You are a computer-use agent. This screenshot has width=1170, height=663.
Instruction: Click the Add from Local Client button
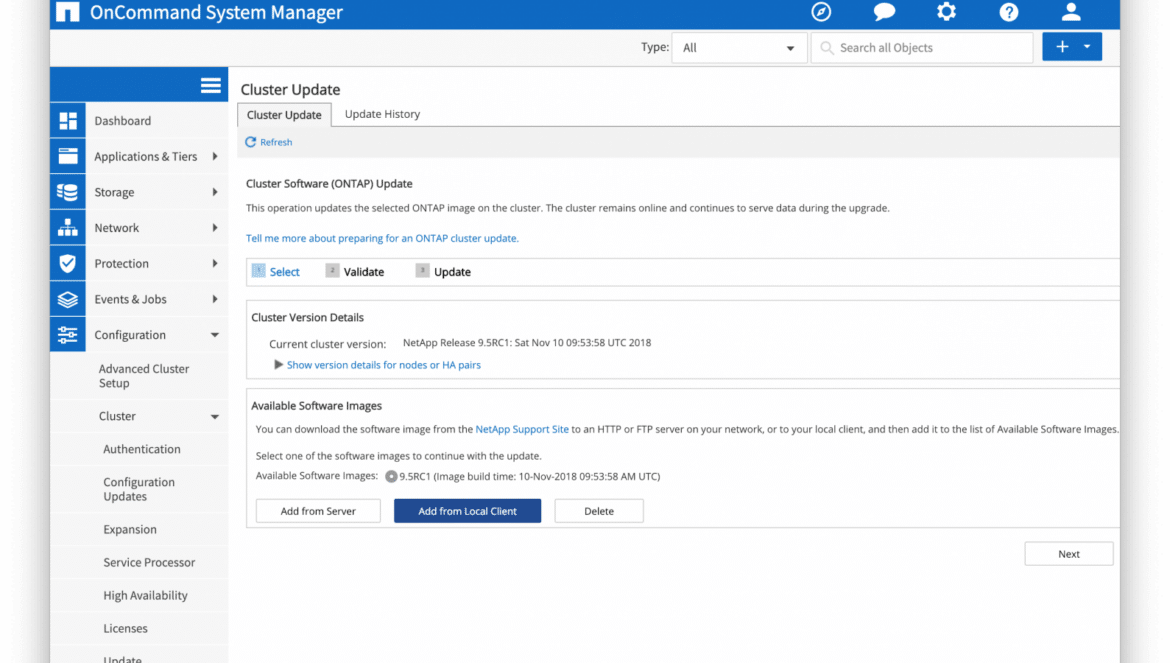pyautogui.click(x=467, y=511)
